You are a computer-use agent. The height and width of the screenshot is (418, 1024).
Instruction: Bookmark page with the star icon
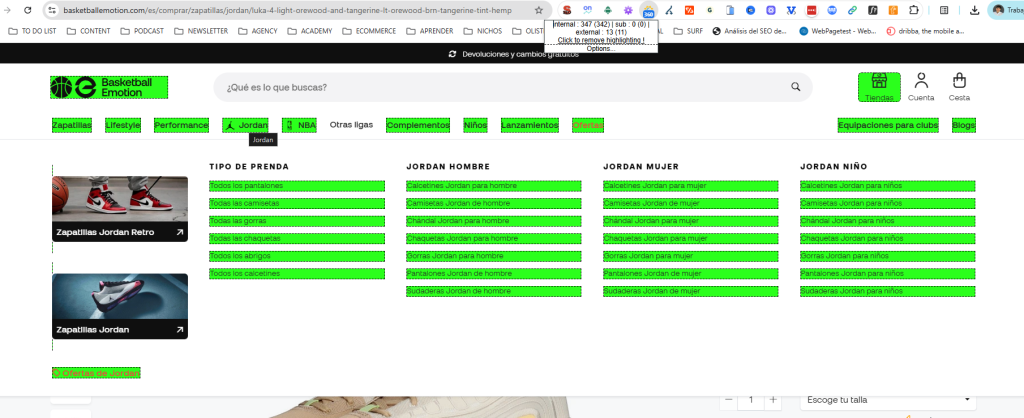tap(539, 9)
